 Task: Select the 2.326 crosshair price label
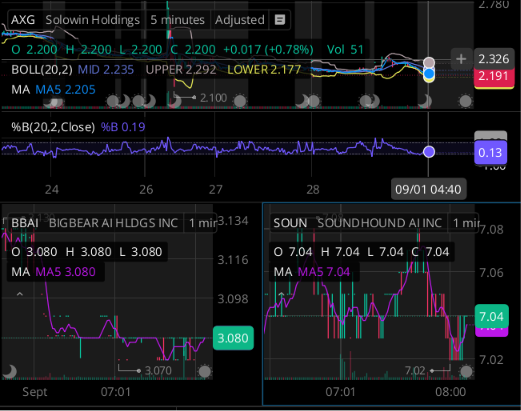(x=494, y=59)
